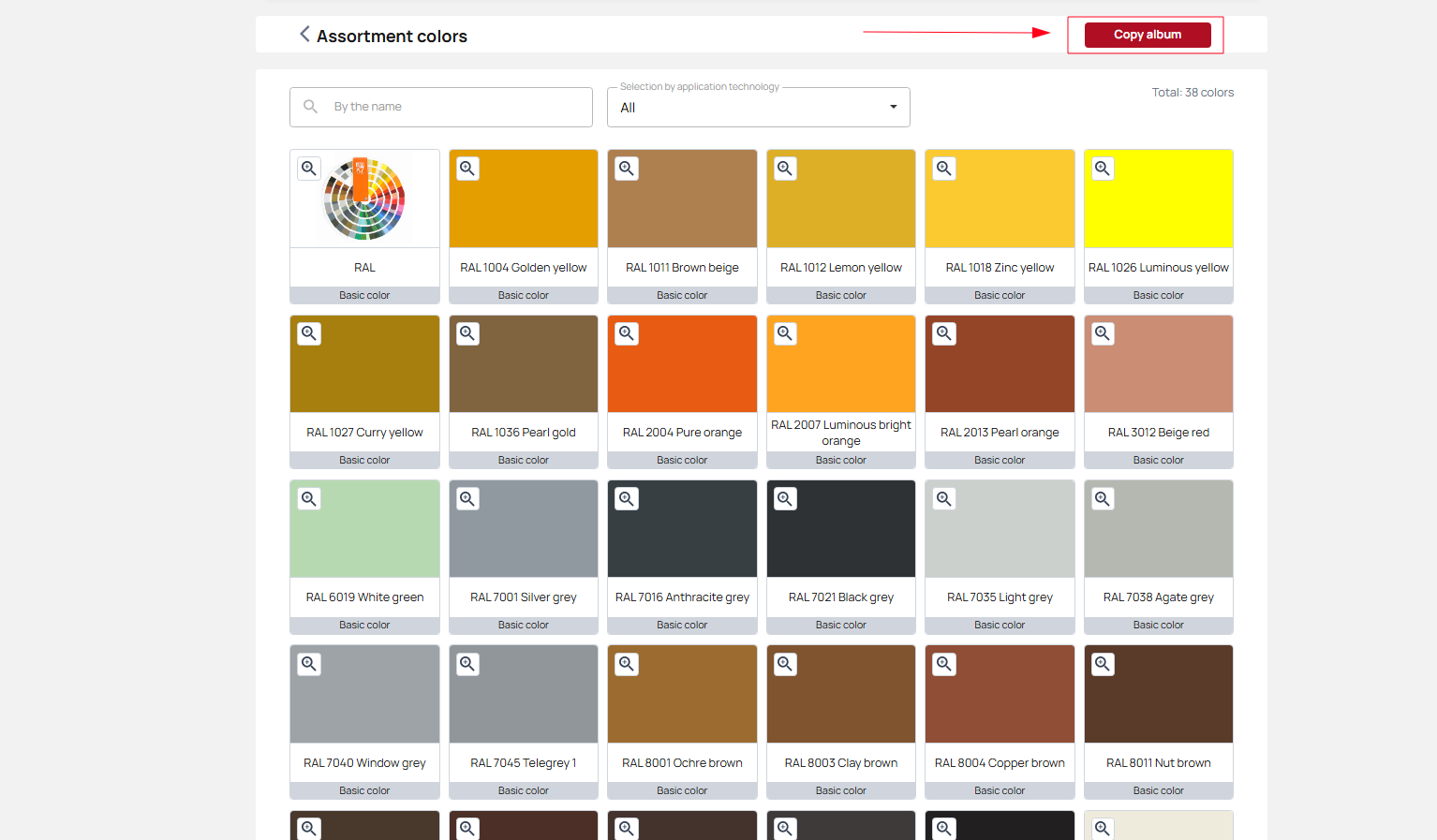Click the By the name search field

tap(441, 107)
